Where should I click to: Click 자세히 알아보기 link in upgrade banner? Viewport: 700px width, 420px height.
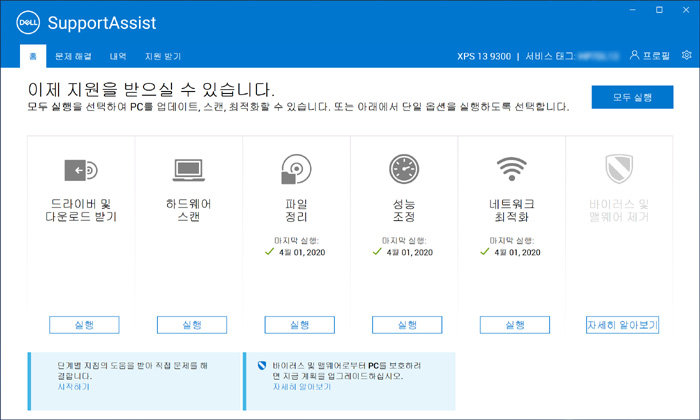pyautogui.click(x=302, y=387)
